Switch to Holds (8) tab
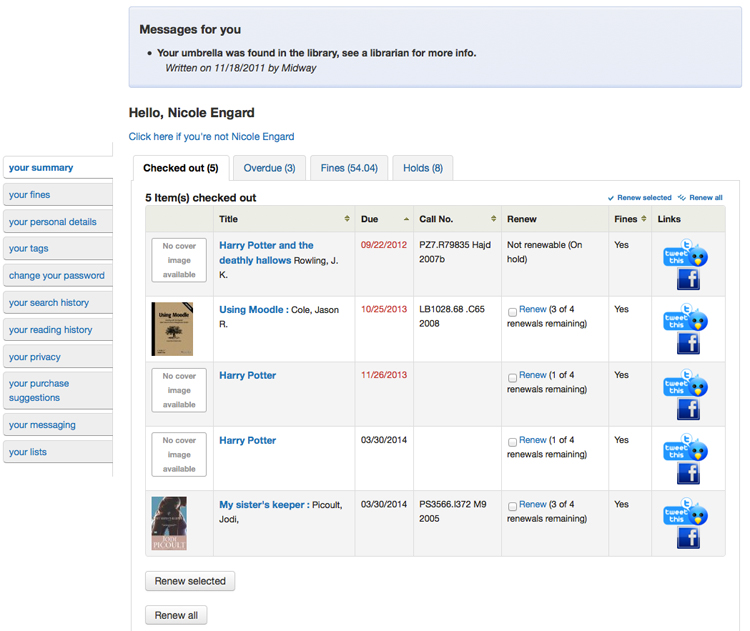The width and height of the screenshot is (750, 631). pos(422,168)
